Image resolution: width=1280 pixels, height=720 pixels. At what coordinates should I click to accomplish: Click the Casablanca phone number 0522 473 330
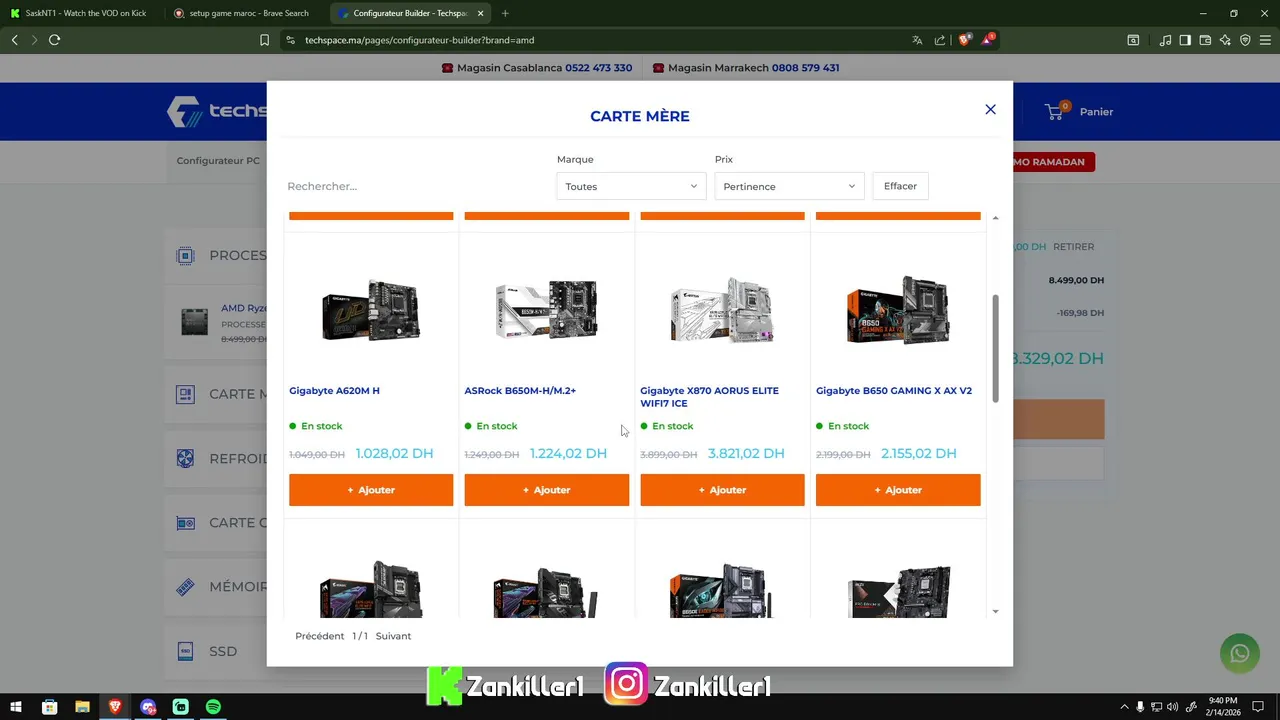[x=598, y=68]
